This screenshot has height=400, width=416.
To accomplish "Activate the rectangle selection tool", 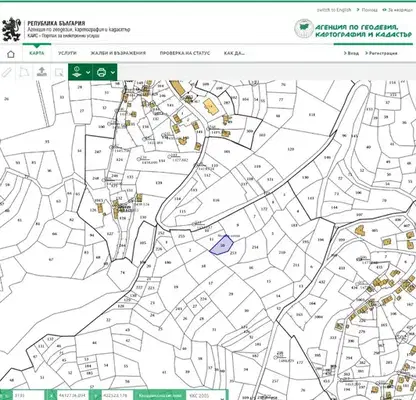I will (x=59, y=72).
